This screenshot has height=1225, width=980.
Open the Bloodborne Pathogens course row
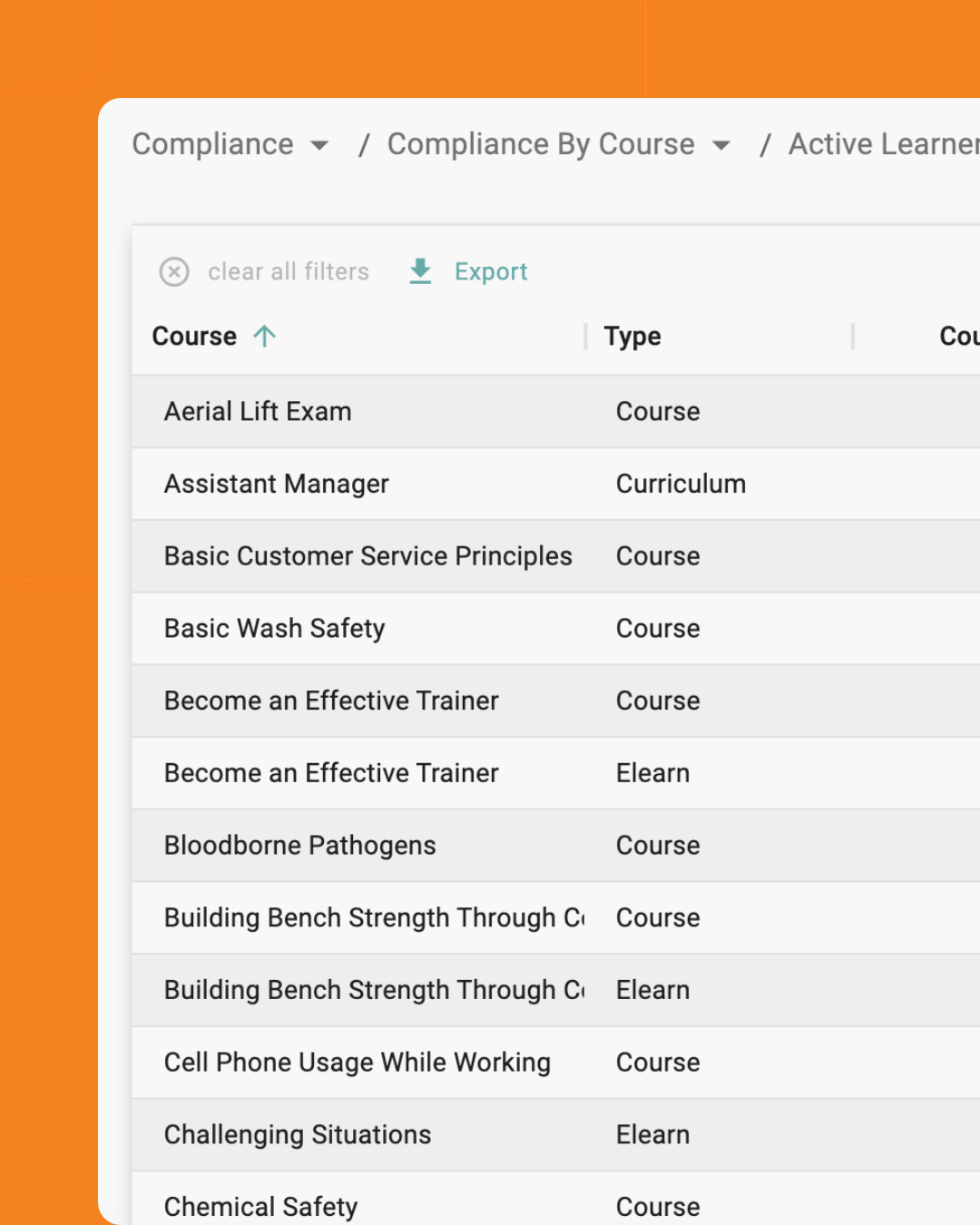[299, 846]
